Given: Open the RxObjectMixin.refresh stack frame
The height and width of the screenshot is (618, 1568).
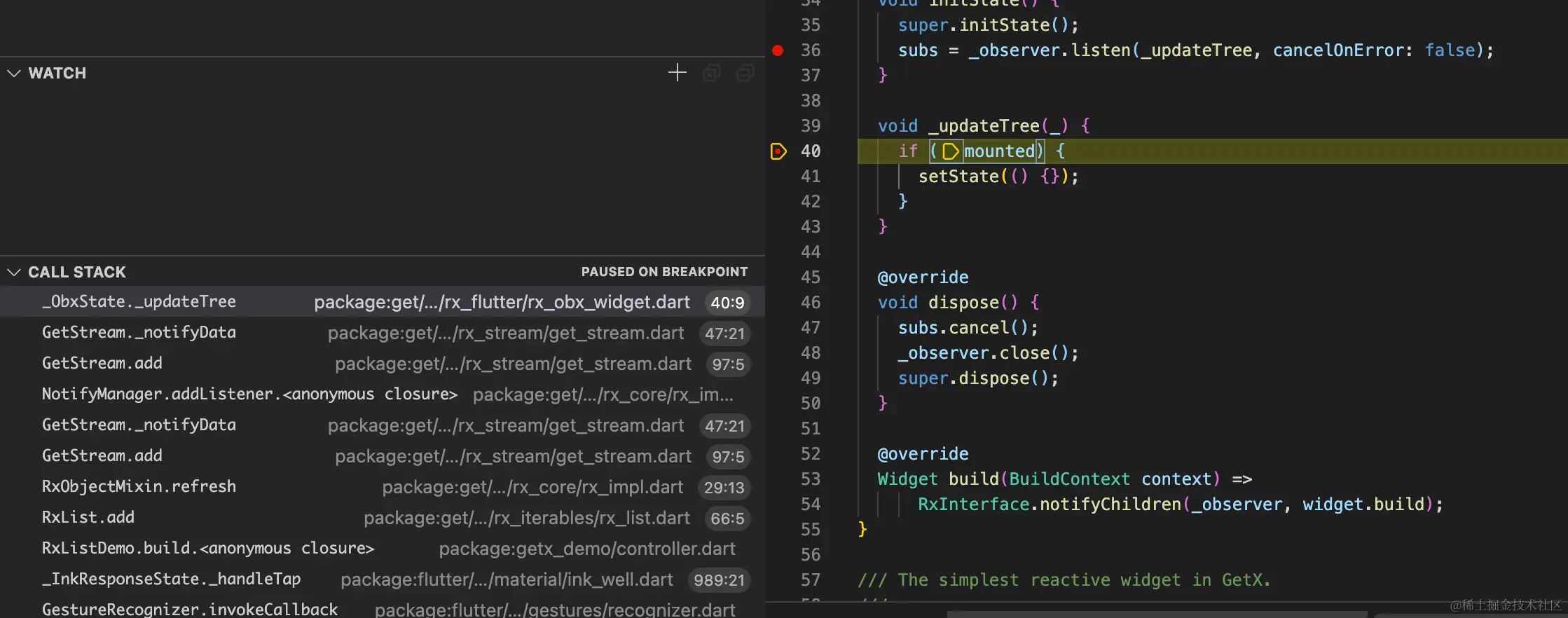Looking at the screenshot, I should 383,487.
